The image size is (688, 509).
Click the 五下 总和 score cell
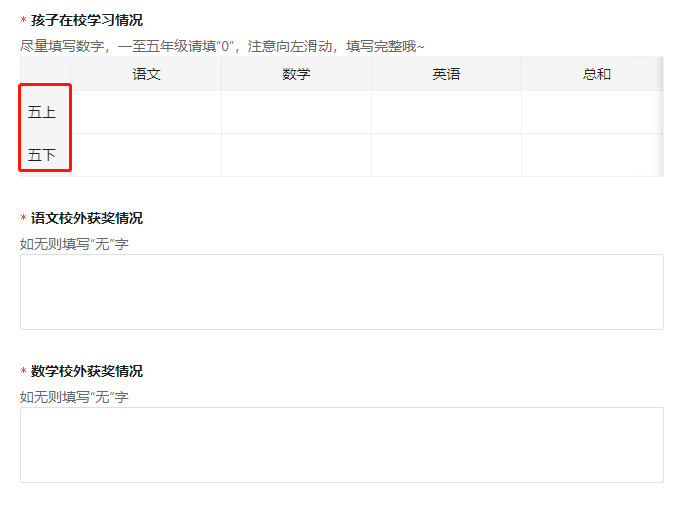tap(592, 155)
